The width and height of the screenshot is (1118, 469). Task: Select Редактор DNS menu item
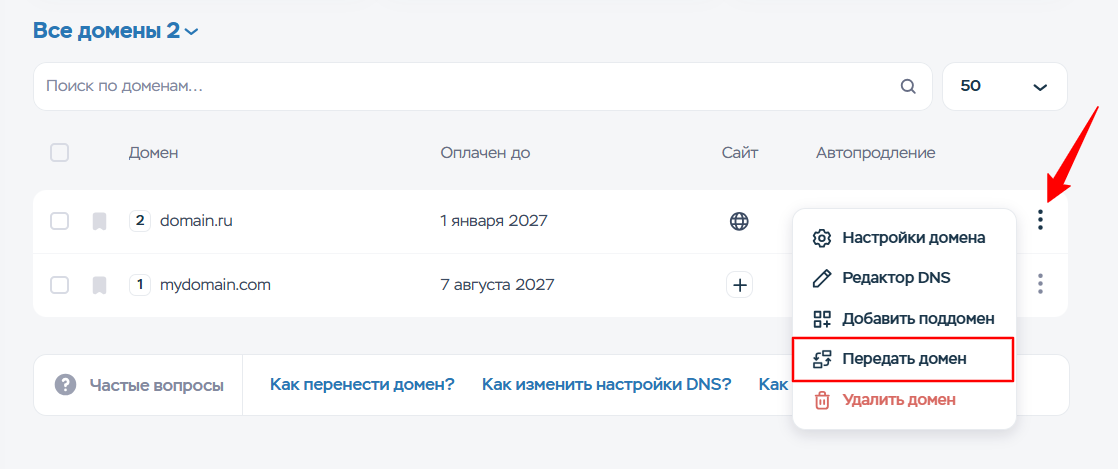(895, 278)
